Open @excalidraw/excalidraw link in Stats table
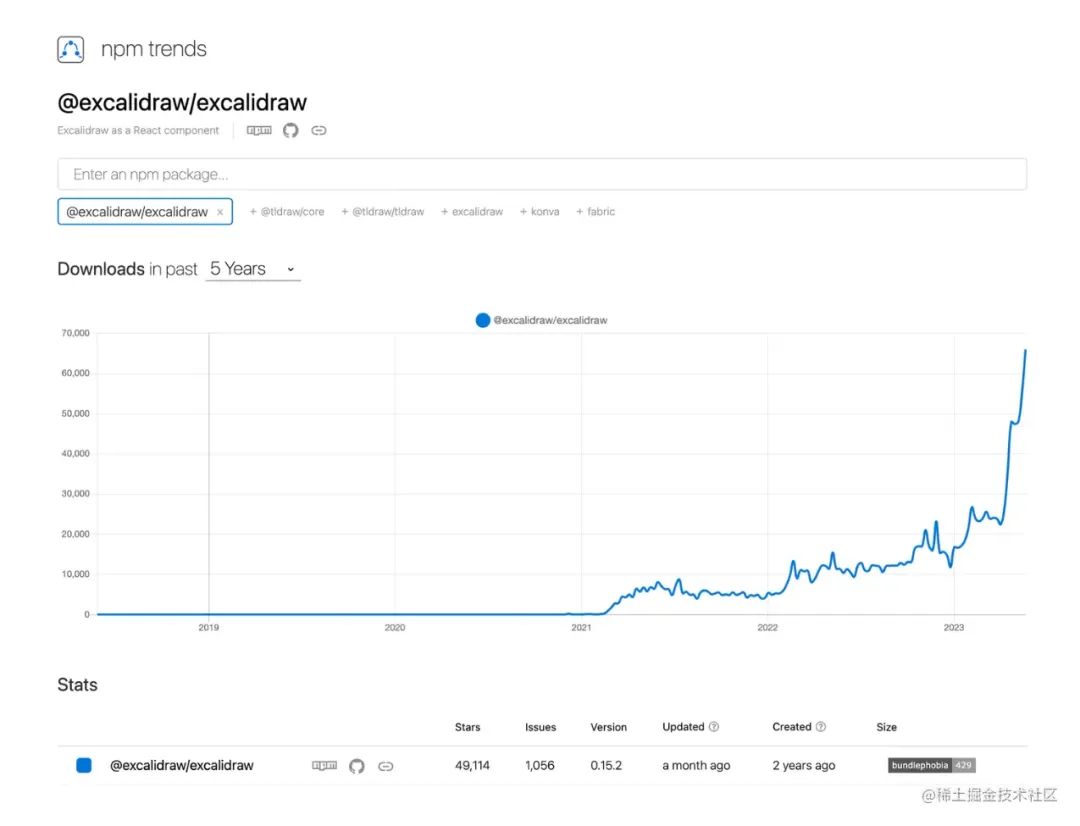 [182, 765]
